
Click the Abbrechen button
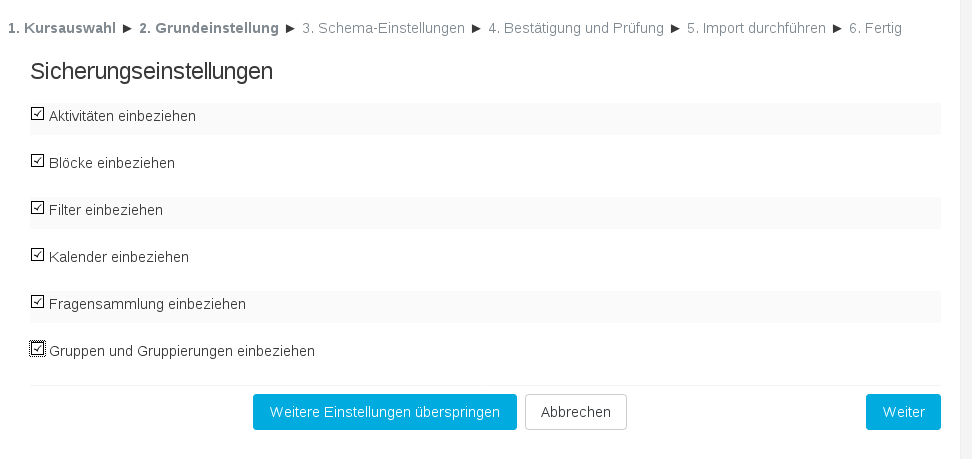click(x=575, y=412)
